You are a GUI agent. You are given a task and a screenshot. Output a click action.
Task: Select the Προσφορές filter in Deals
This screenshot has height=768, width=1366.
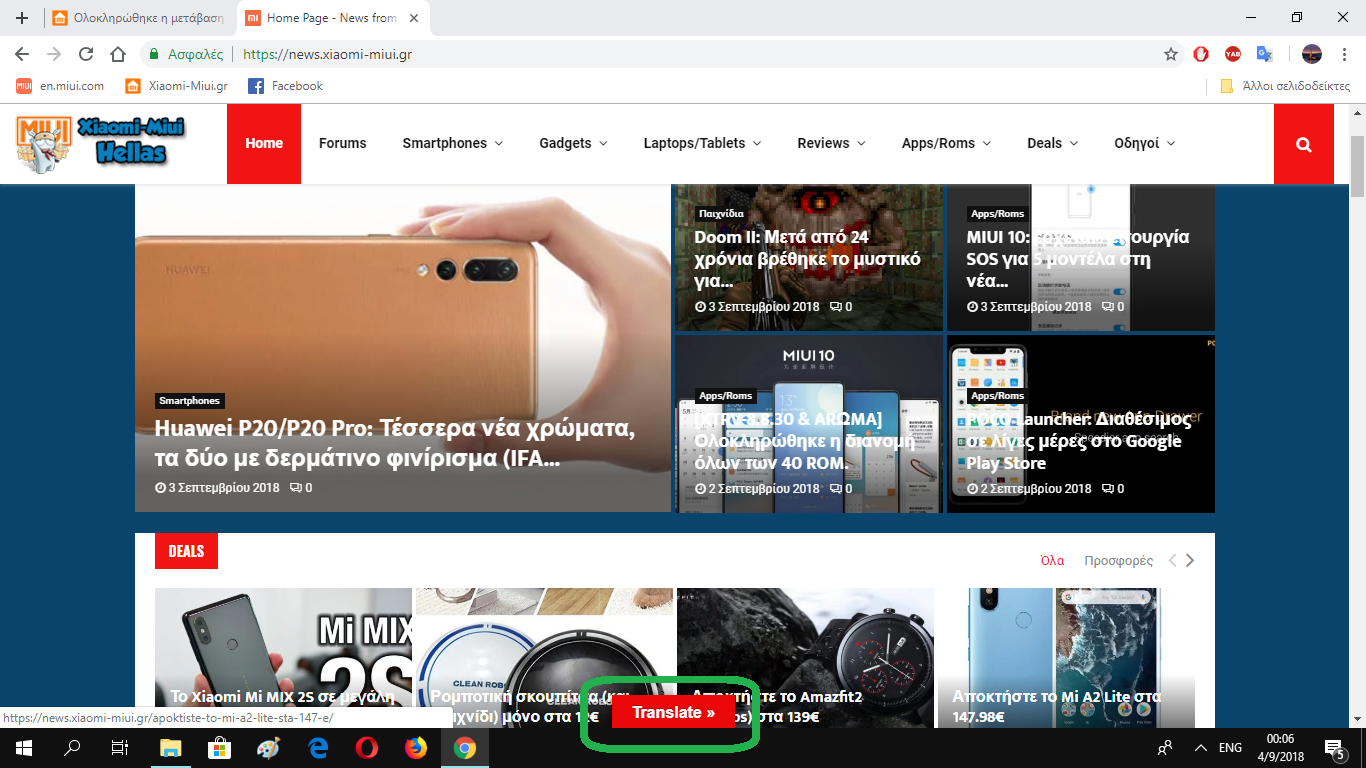[1119, 561]
